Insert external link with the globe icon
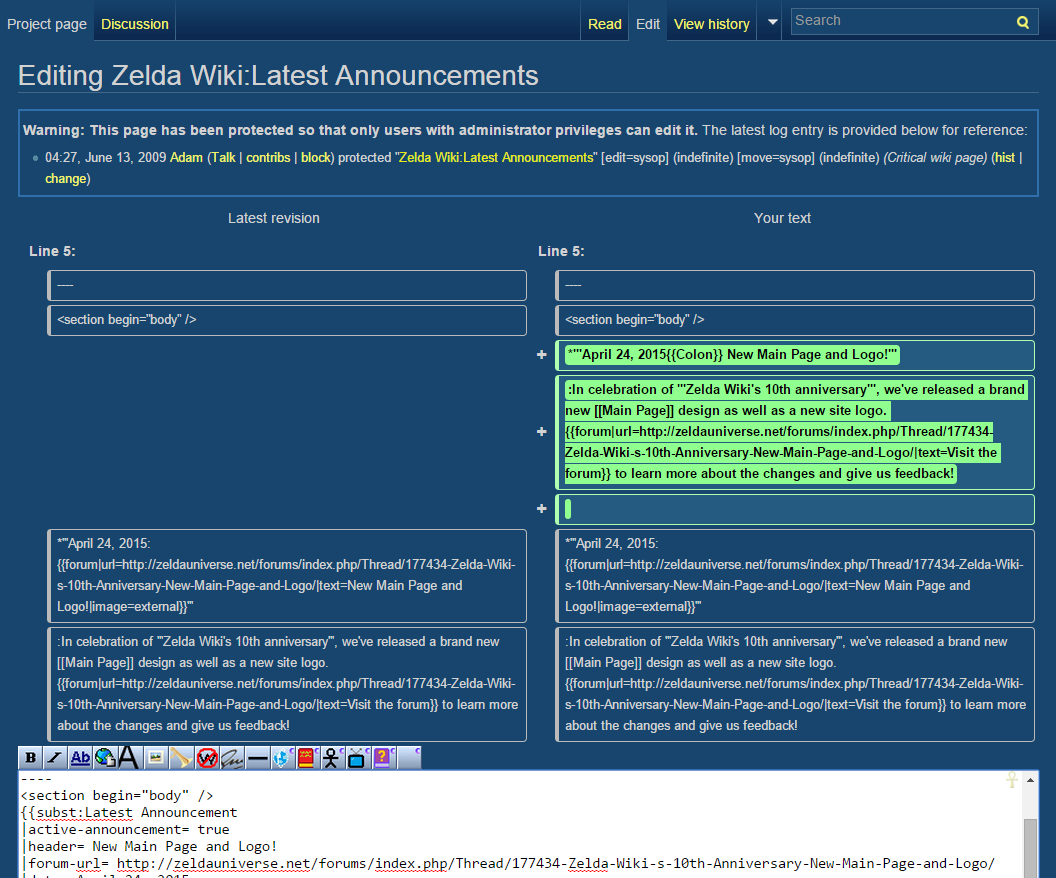 click(x=105, y=758)
